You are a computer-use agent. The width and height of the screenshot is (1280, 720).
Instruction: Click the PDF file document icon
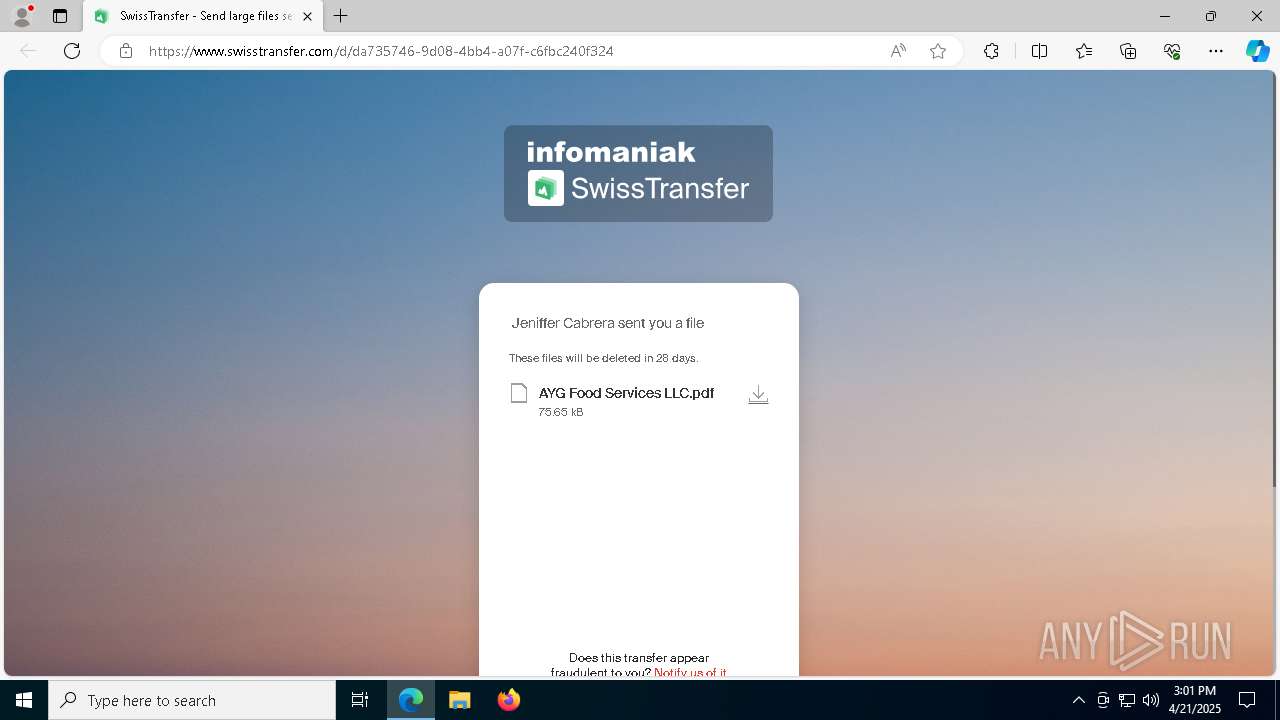518,393
